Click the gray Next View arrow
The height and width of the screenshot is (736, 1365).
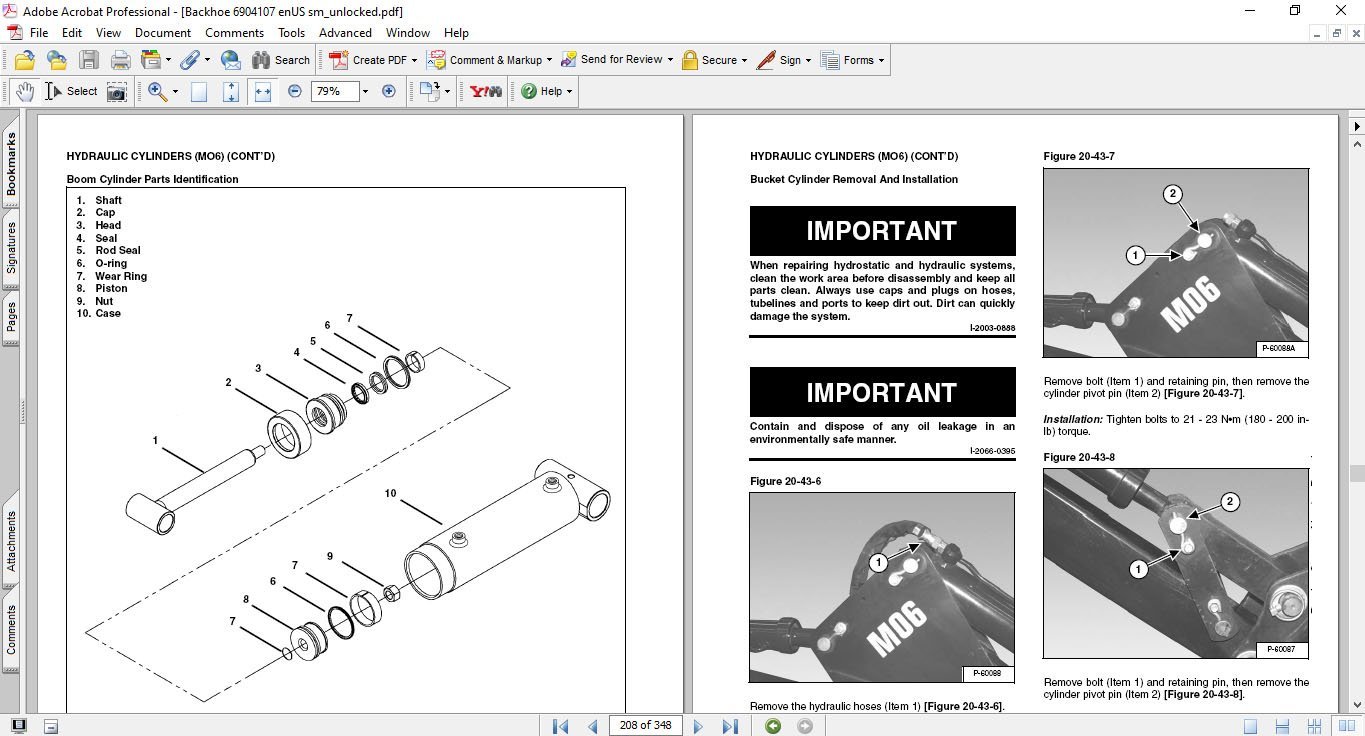[x=804, y=726]
